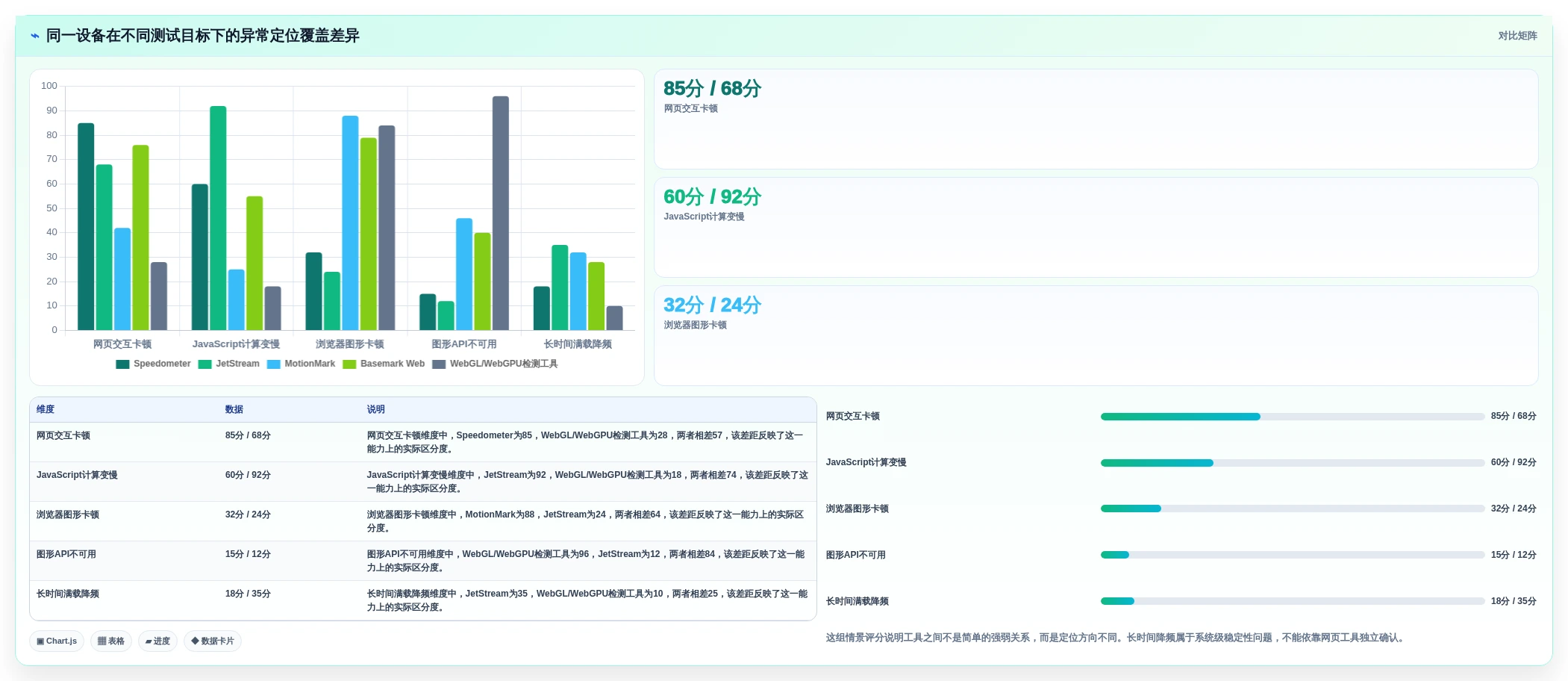Click the 网页交互卡顿 progress bar

click(x=1292, y=417)
